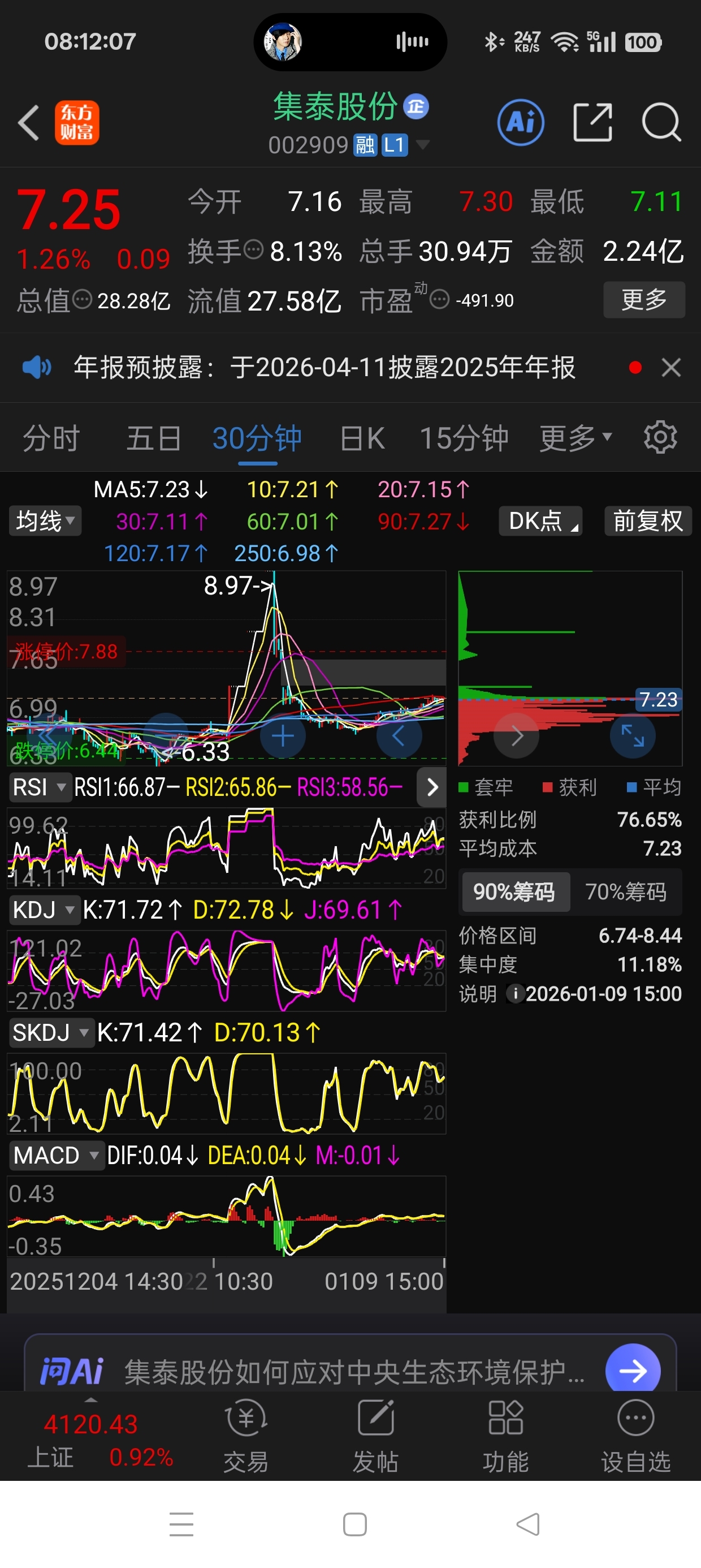Tap the 套牢 green legend swatch
701x1568 pixels.
[x=463, y=787]
